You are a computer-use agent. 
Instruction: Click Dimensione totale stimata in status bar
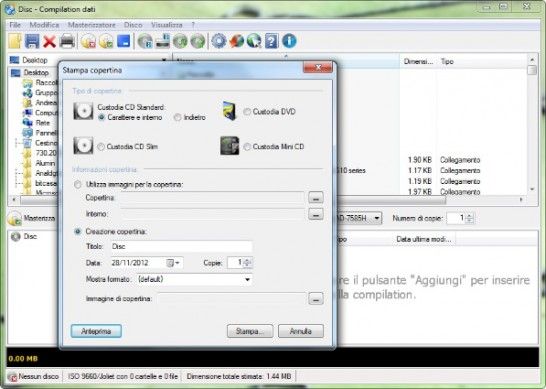239,376
